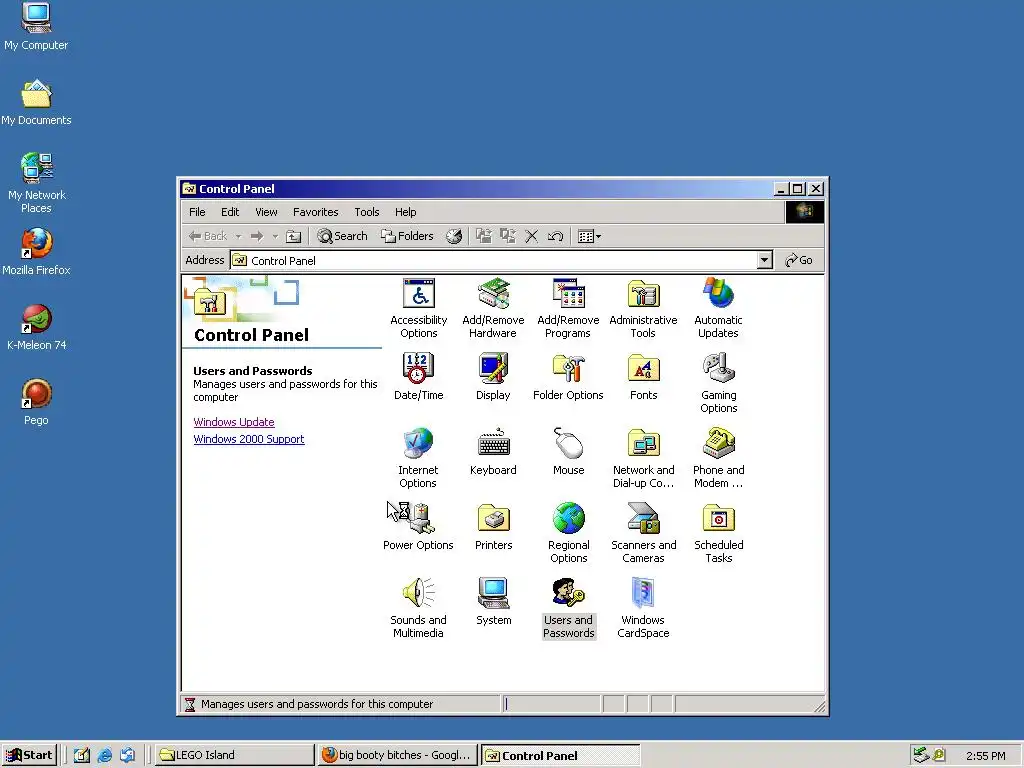Select Mozilla Firefox desktop shortcut
The image size is (1024, 768).
pos(36,253)
